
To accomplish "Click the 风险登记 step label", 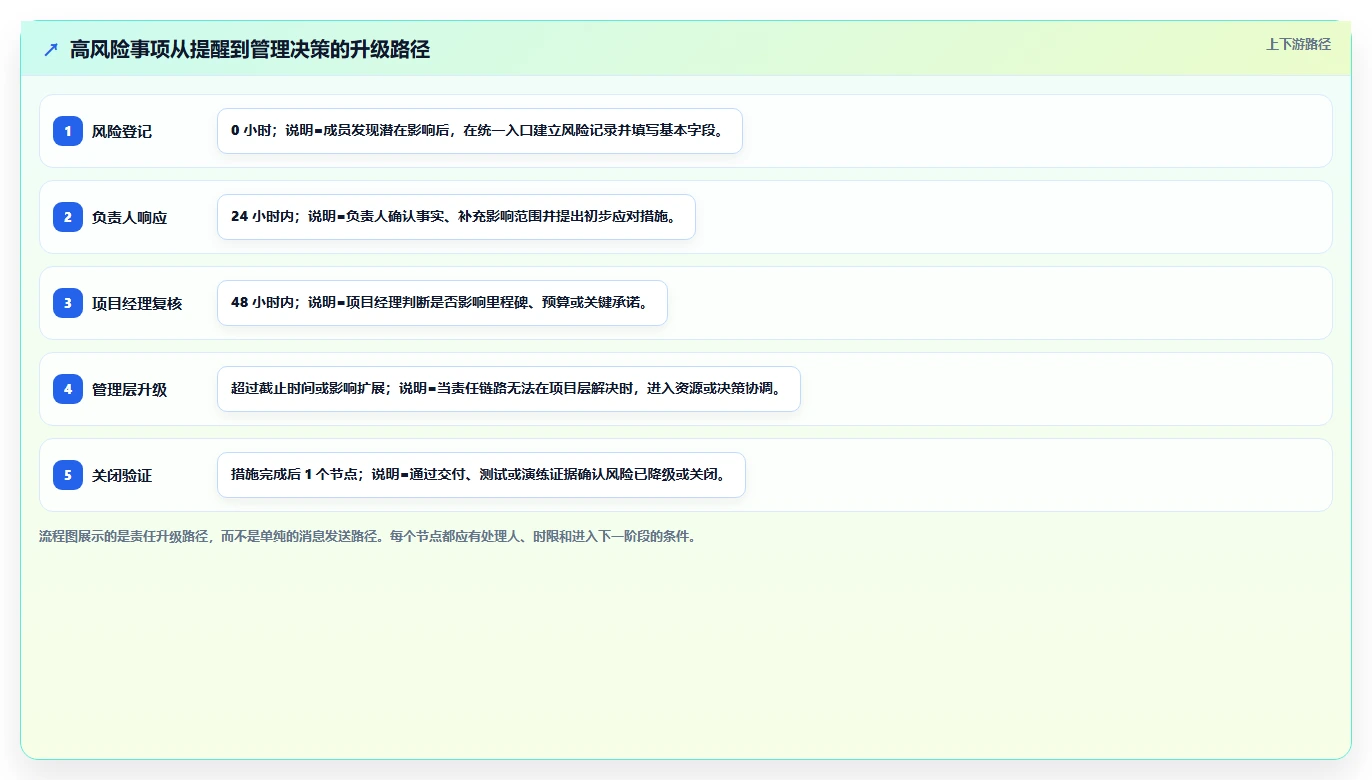I will click(x=122, y=131).
